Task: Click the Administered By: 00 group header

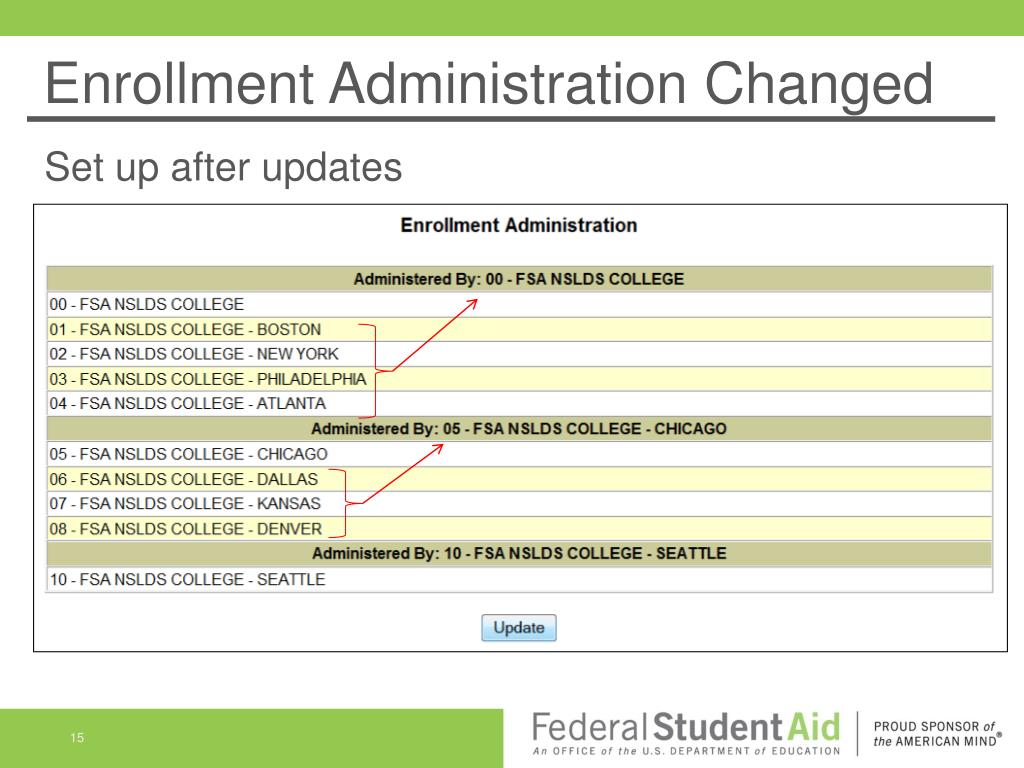Action: pos(520,279)
